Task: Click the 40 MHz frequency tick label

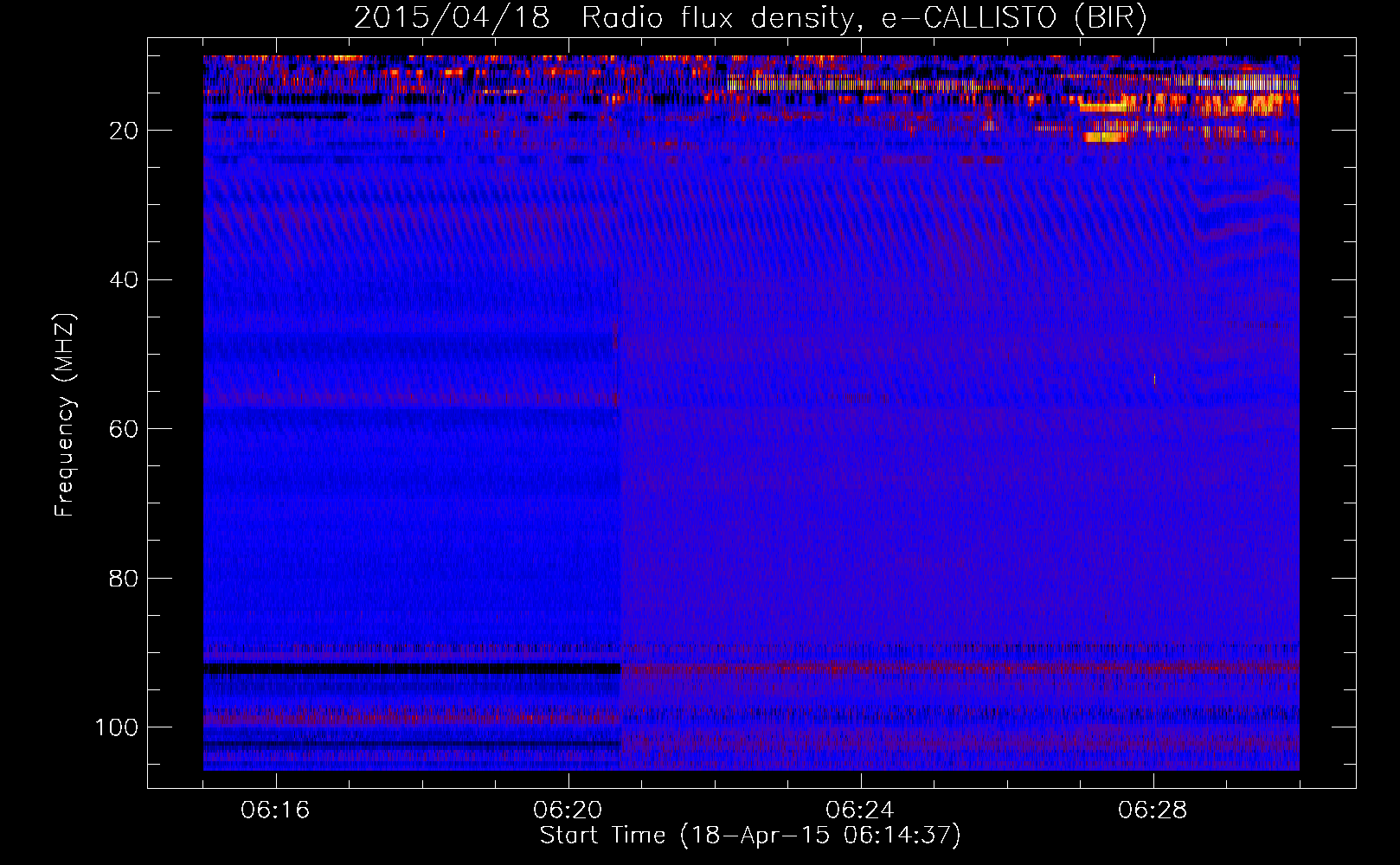Action: 124,279
